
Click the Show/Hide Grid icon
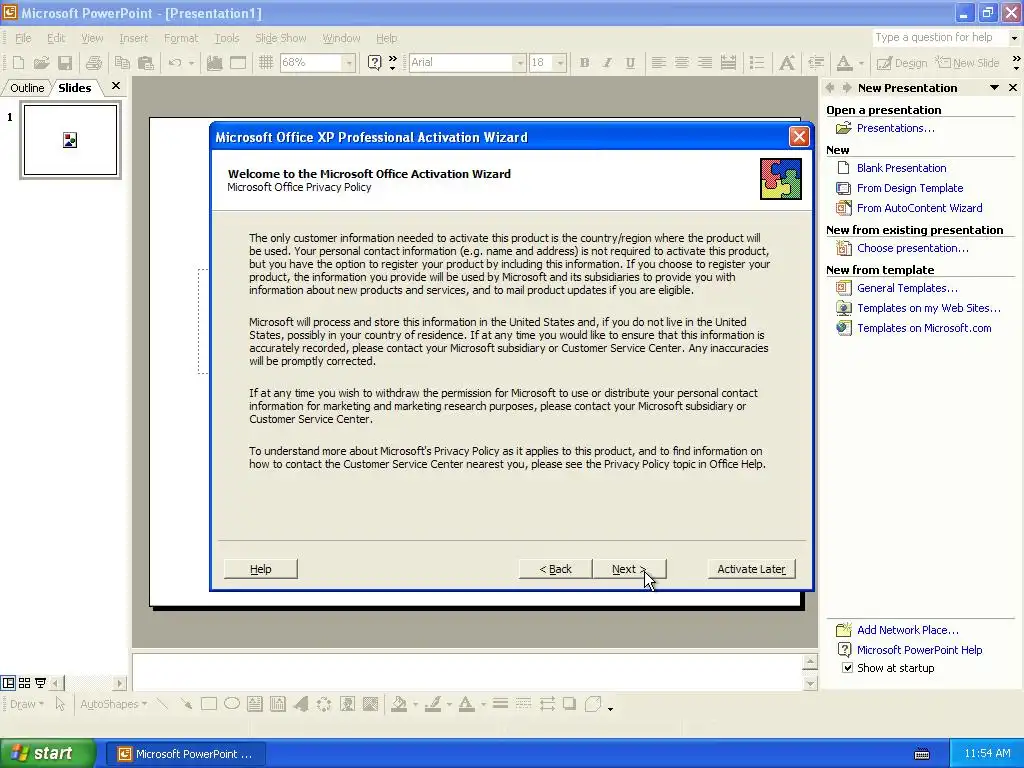tap(266, 63)
